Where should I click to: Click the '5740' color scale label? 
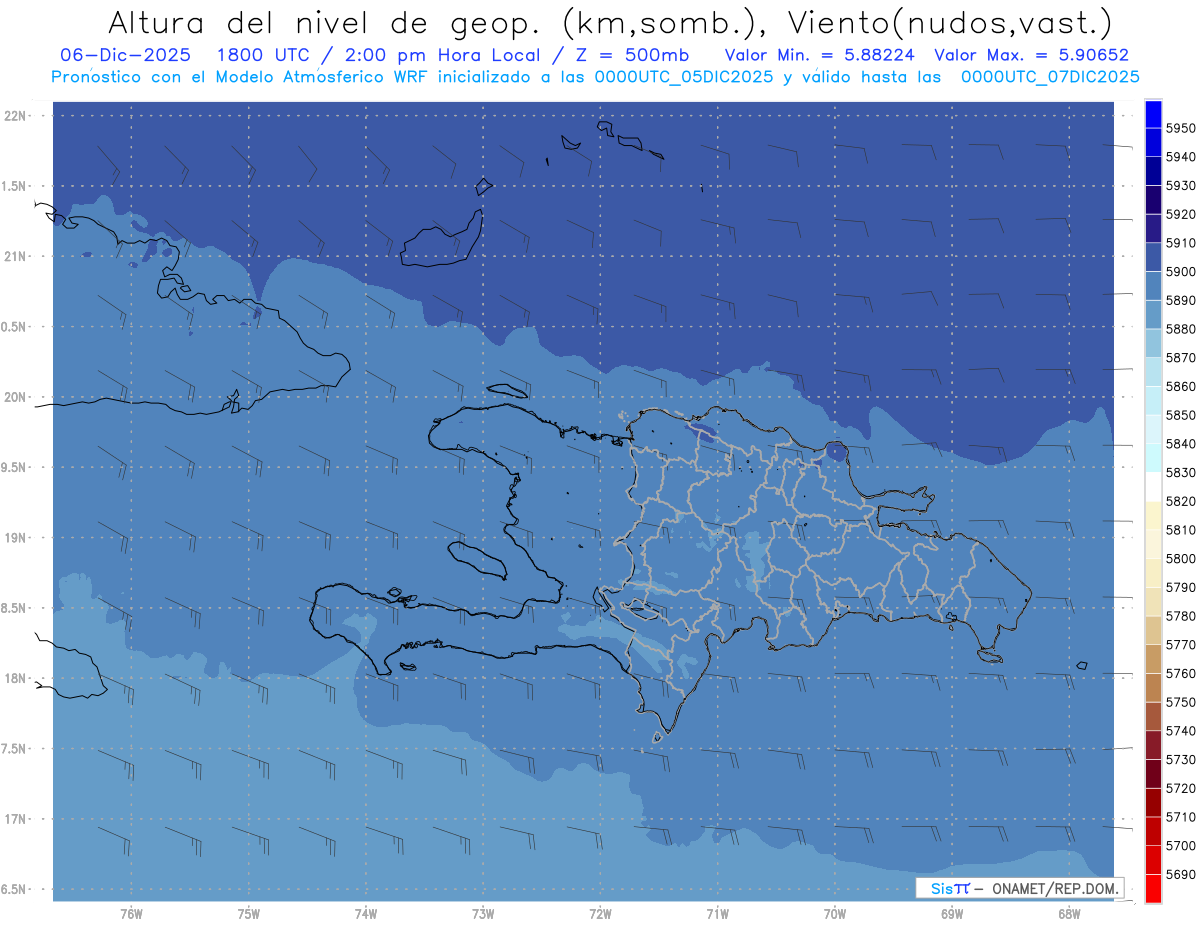(x=1180, y=731)
